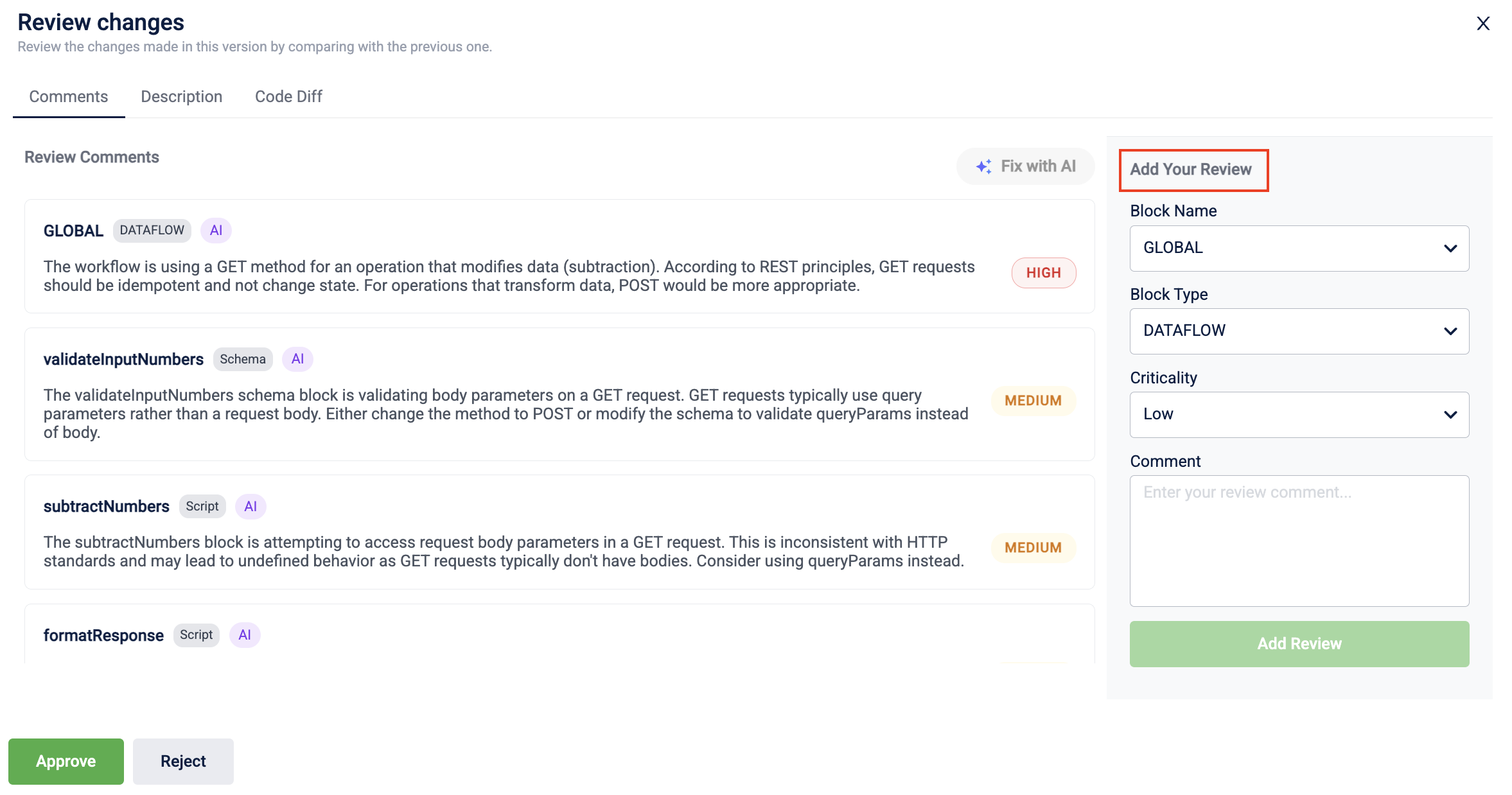Image resolution: width=1512 pixels, height=795 pixels.
Task: Click the Fix with AI sparkle icon
Action: pos(983,166)
